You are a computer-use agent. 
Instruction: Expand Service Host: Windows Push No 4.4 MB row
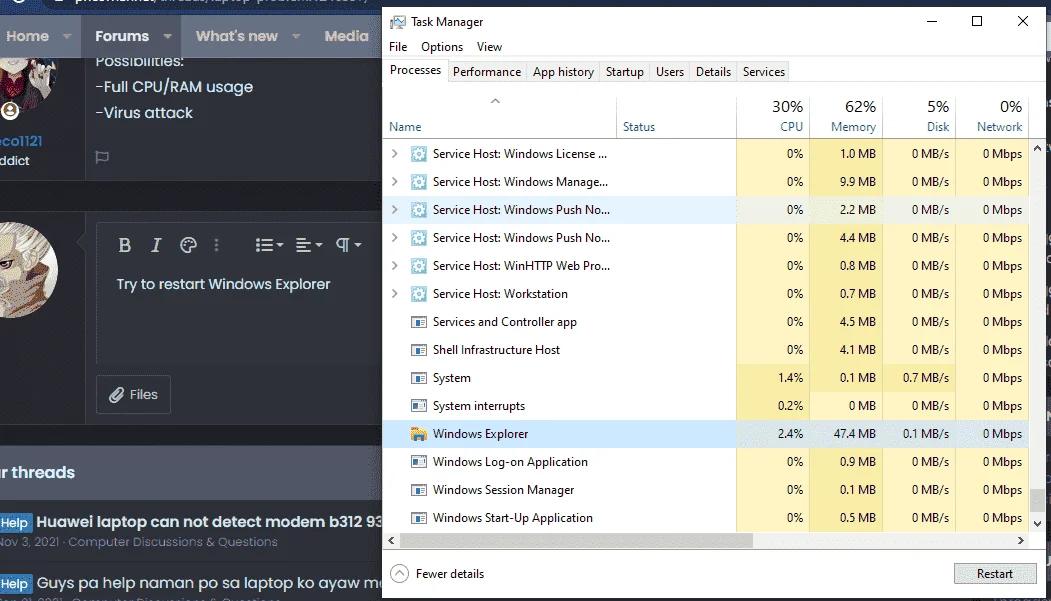point(395,238)
